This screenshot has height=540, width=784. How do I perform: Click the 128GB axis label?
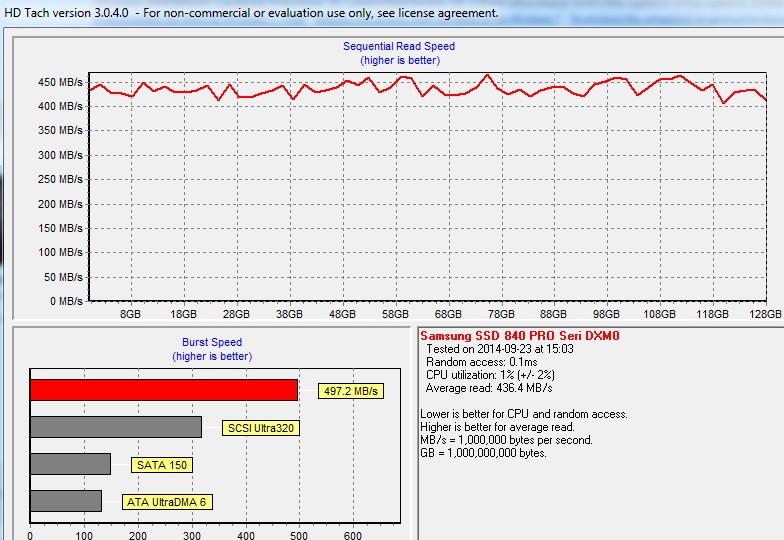tap(765, 314)
